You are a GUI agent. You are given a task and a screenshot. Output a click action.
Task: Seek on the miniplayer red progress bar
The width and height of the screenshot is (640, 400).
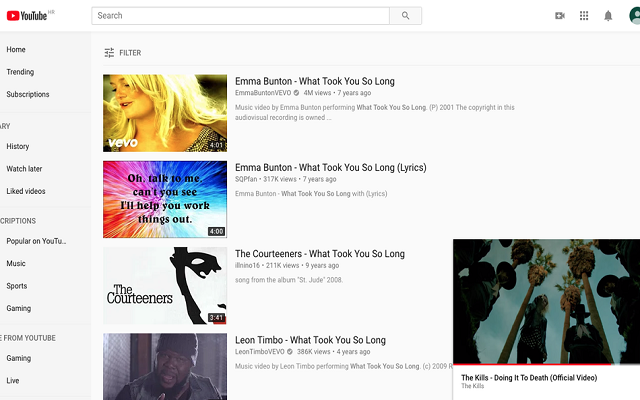[547, 364]
